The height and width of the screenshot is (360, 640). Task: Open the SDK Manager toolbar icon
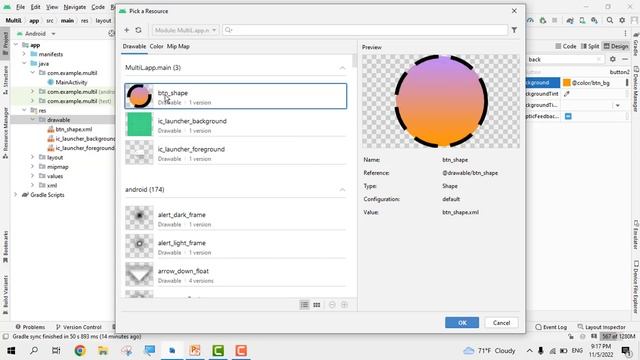[594, 20]
